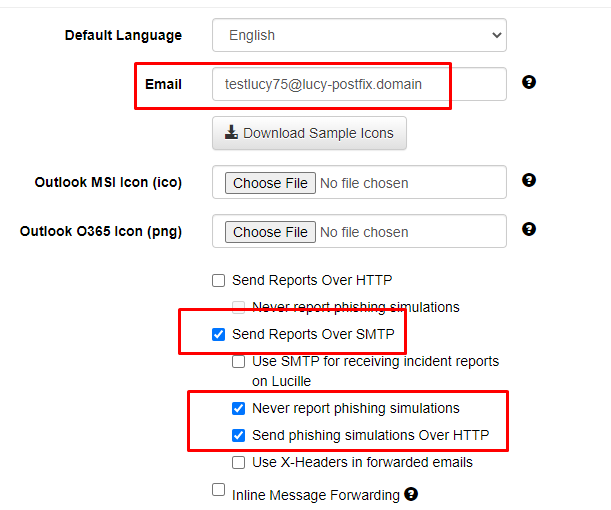Choose File for Outlook O365 Icon
The image size is (611, 510).
click(270, 232)
